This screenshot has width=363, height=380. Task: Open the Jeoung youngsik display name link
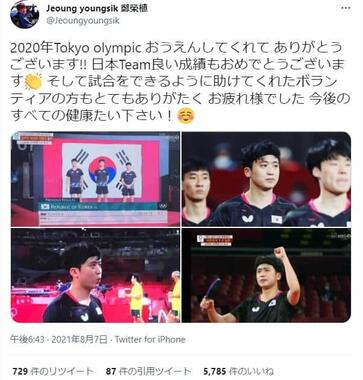97,8
